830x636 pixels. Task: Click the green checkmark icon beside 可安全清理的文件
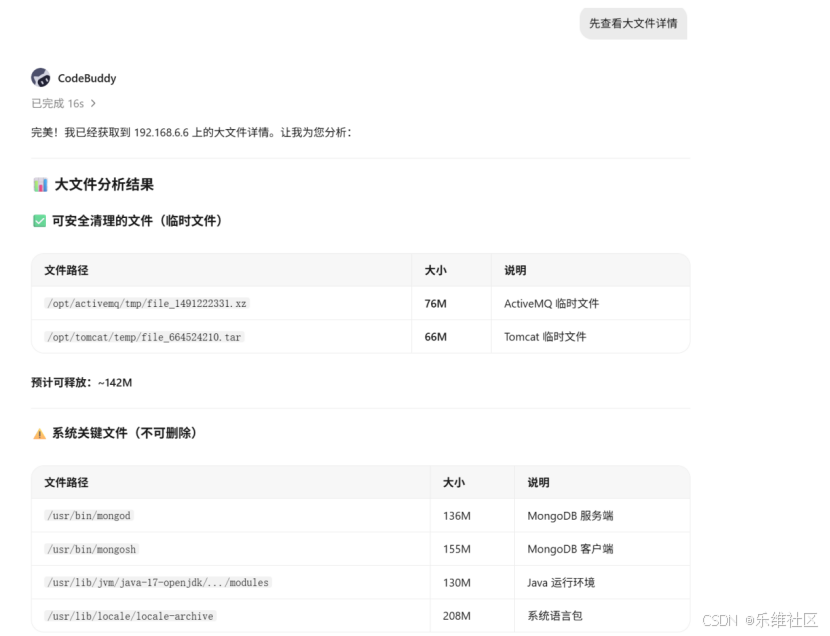point(40,221)
